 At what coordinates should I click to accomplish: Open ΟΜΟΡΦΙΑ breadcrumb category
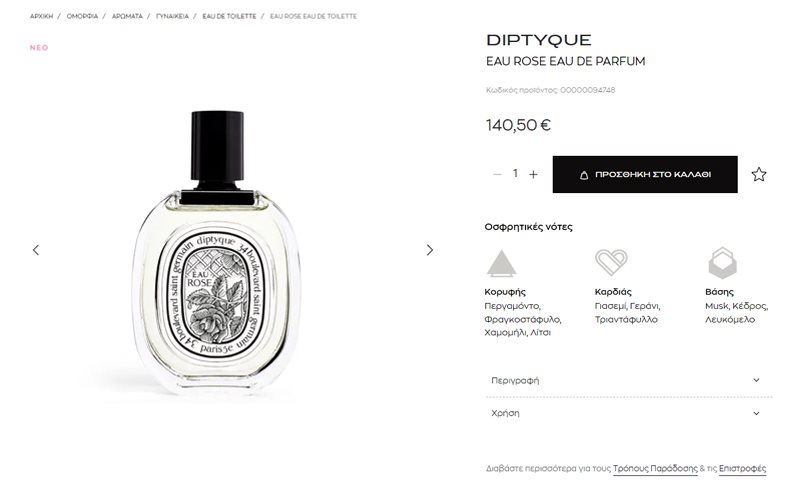pyautogui.click(x=82, y=16)
